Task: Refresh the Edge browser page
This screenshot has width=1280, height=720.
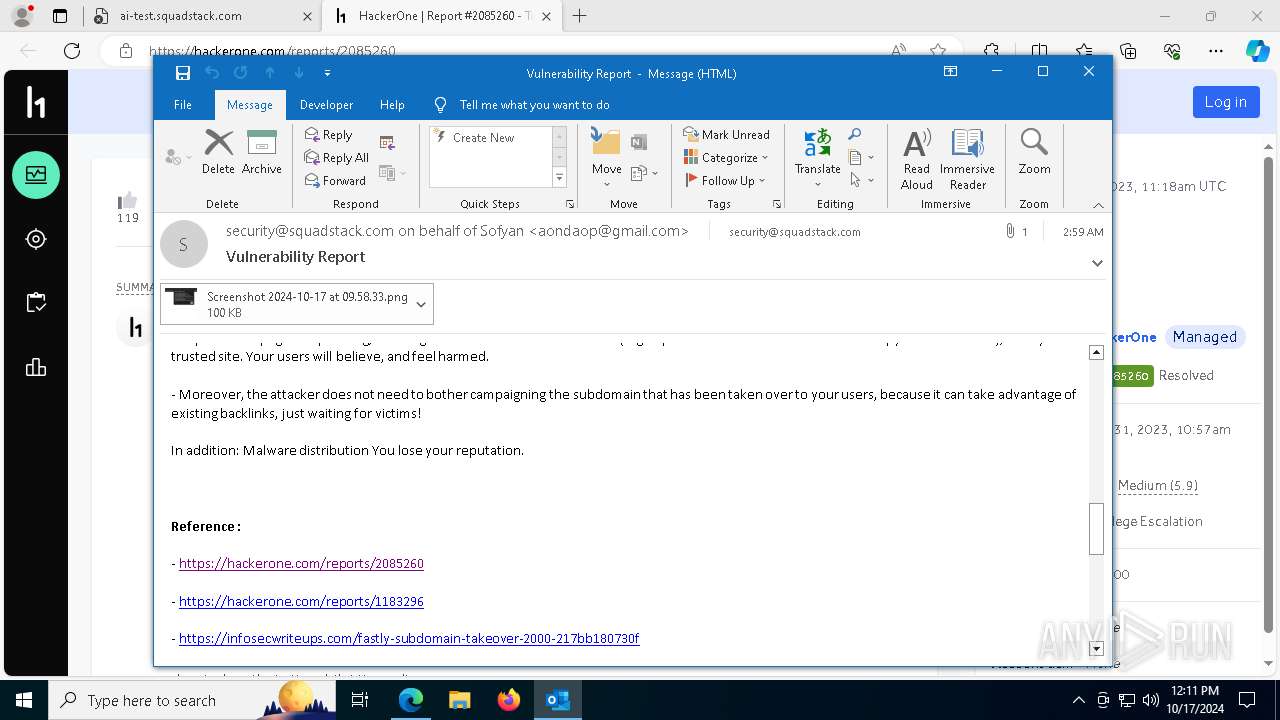Action: tap(72, 51)
